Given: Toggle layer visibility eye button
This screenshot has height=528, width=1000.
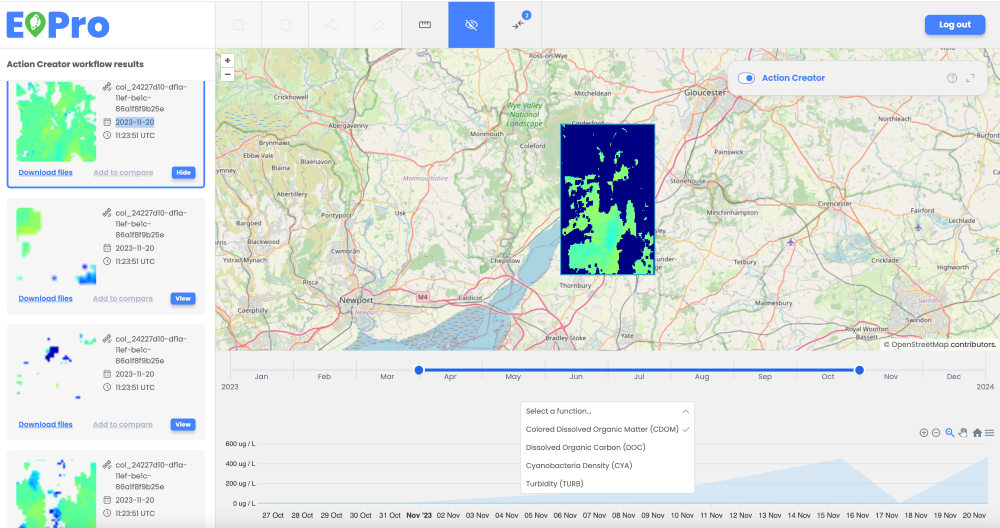Looking at the screenshot, I should [472, 24].
